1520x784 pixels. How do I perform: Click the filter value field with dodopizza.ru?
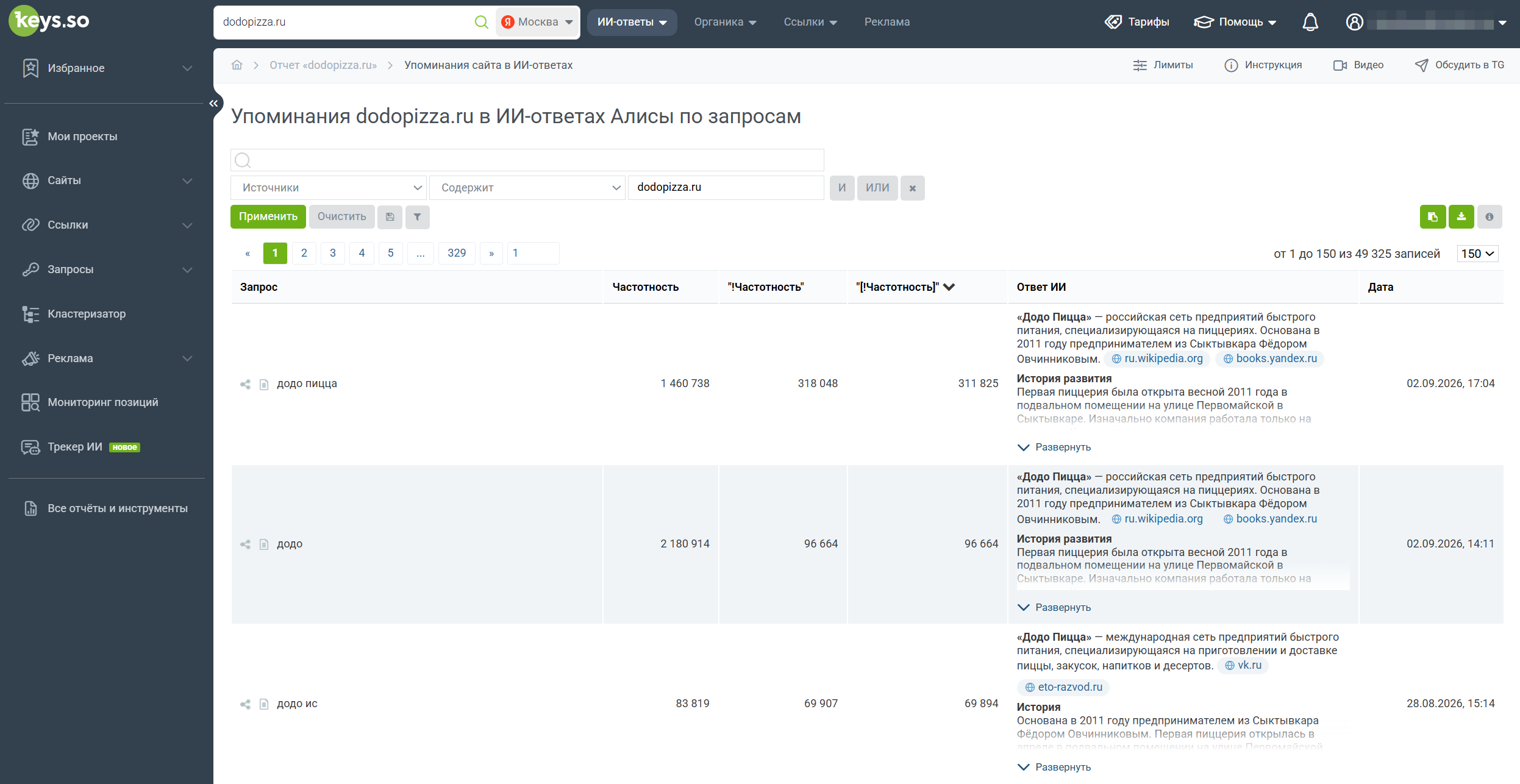click(x=726, y=188)
